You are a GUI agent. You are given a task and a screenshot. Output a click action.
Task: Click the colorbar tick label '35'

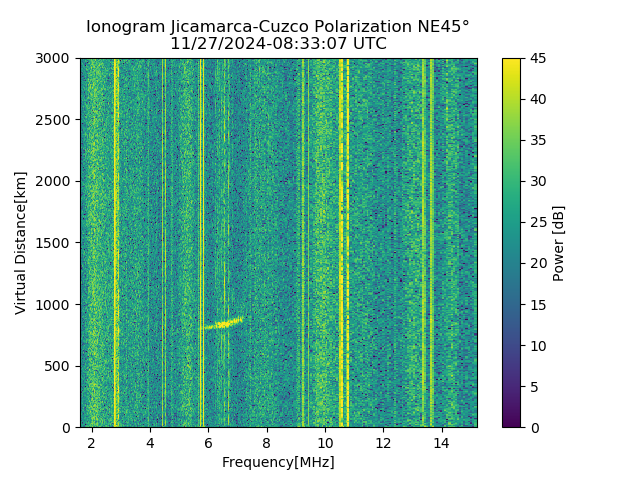[538, 140]
